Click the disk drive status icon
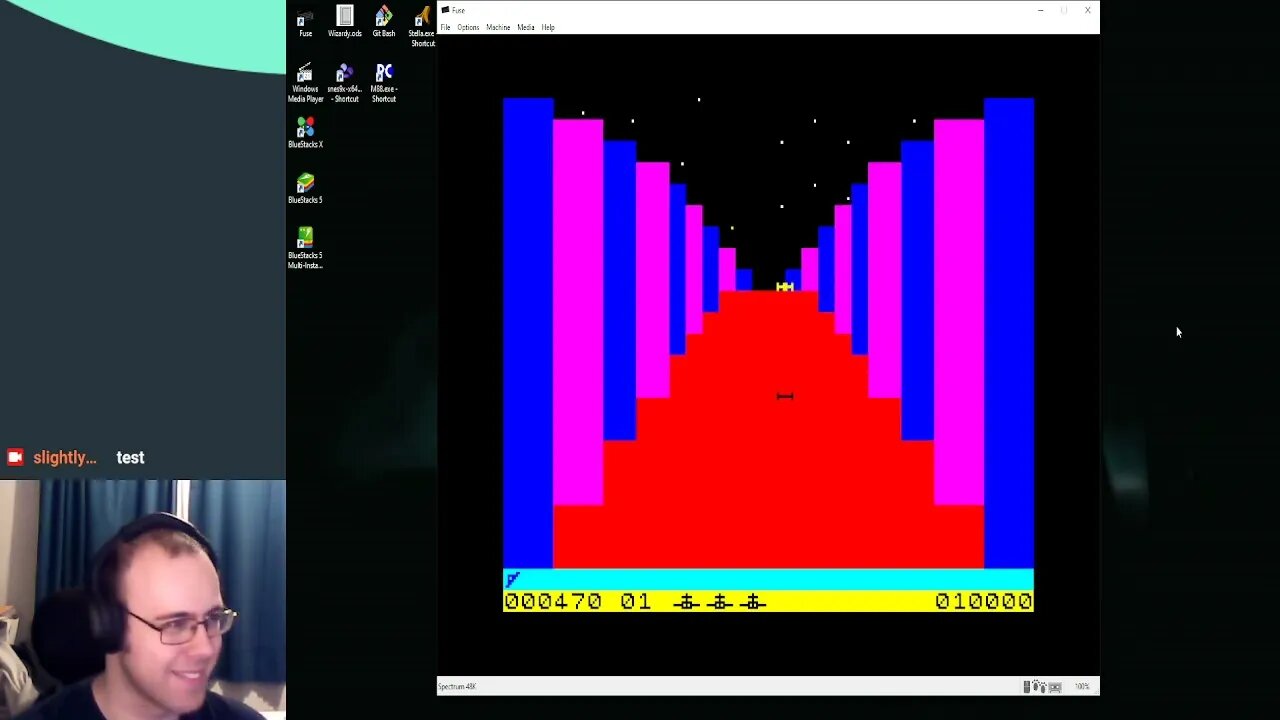 pos(1027,686)
